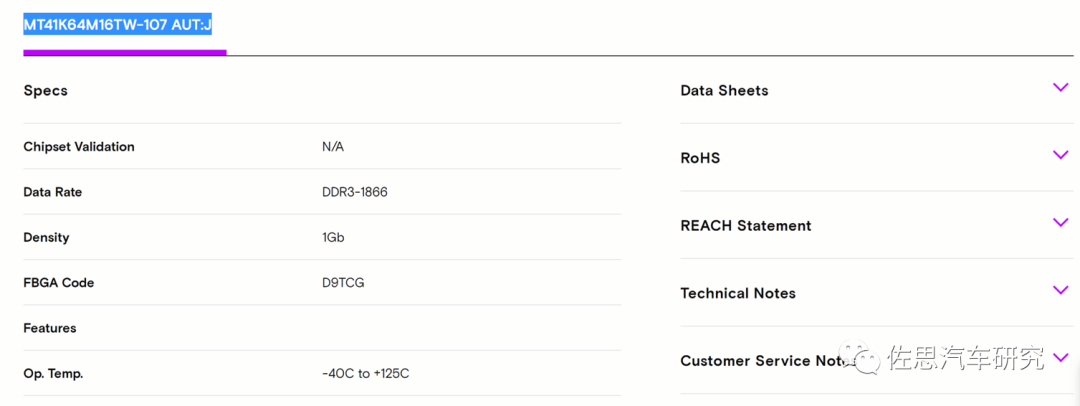The width and height of the screenshot is (1080, 406).
Task: Click the REACH Statement label text
Action: pyautogui.click(x=745, y=226)
